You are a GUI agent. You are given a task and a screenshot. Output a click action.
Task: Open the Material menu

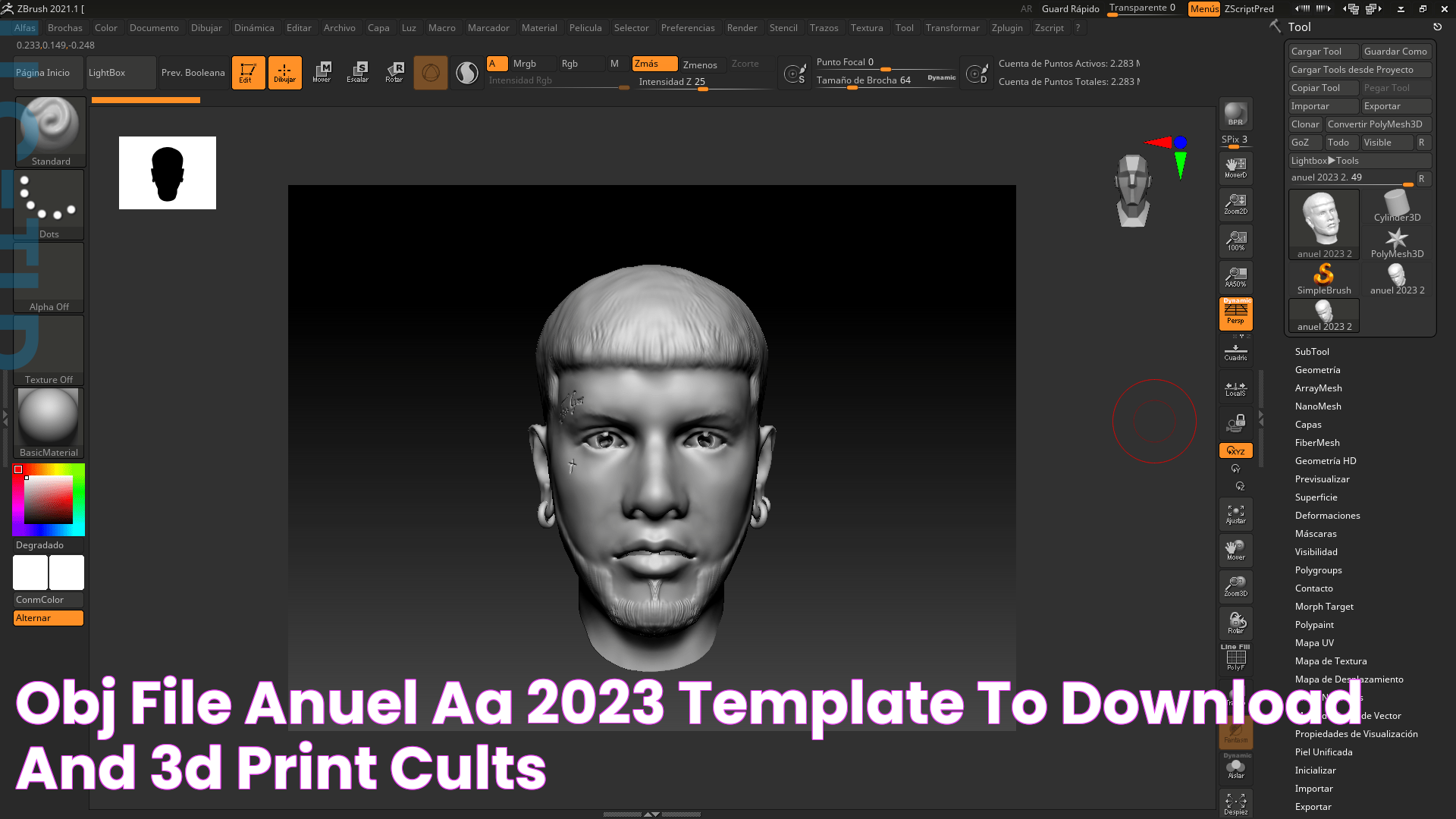539,28
